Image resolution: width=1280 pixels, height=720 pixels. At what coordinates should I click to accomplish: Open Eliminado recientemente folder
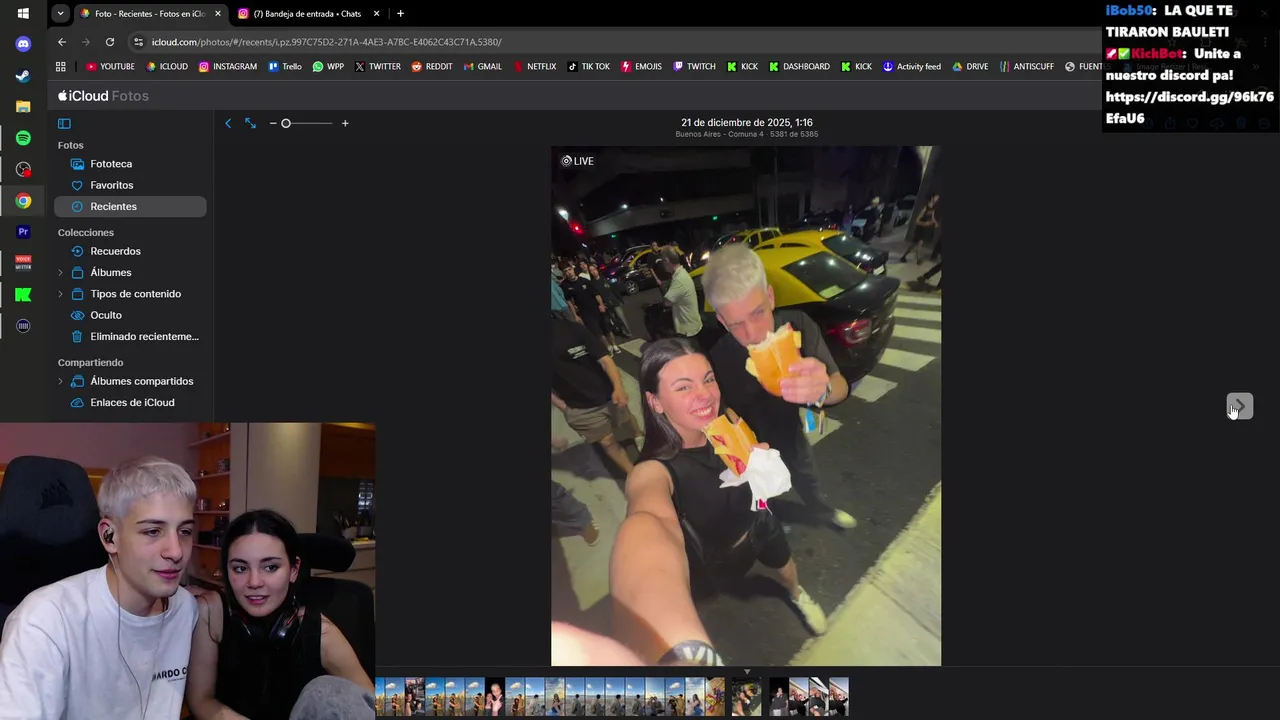click(130, 336)
